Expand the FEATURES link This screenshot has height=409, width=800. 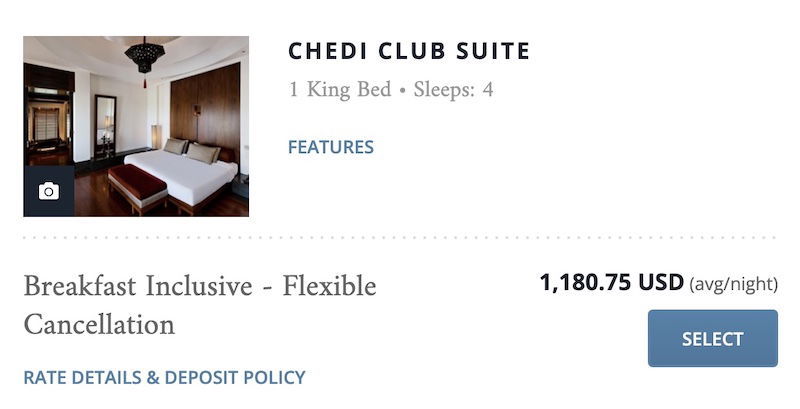(x=331, y=147)
